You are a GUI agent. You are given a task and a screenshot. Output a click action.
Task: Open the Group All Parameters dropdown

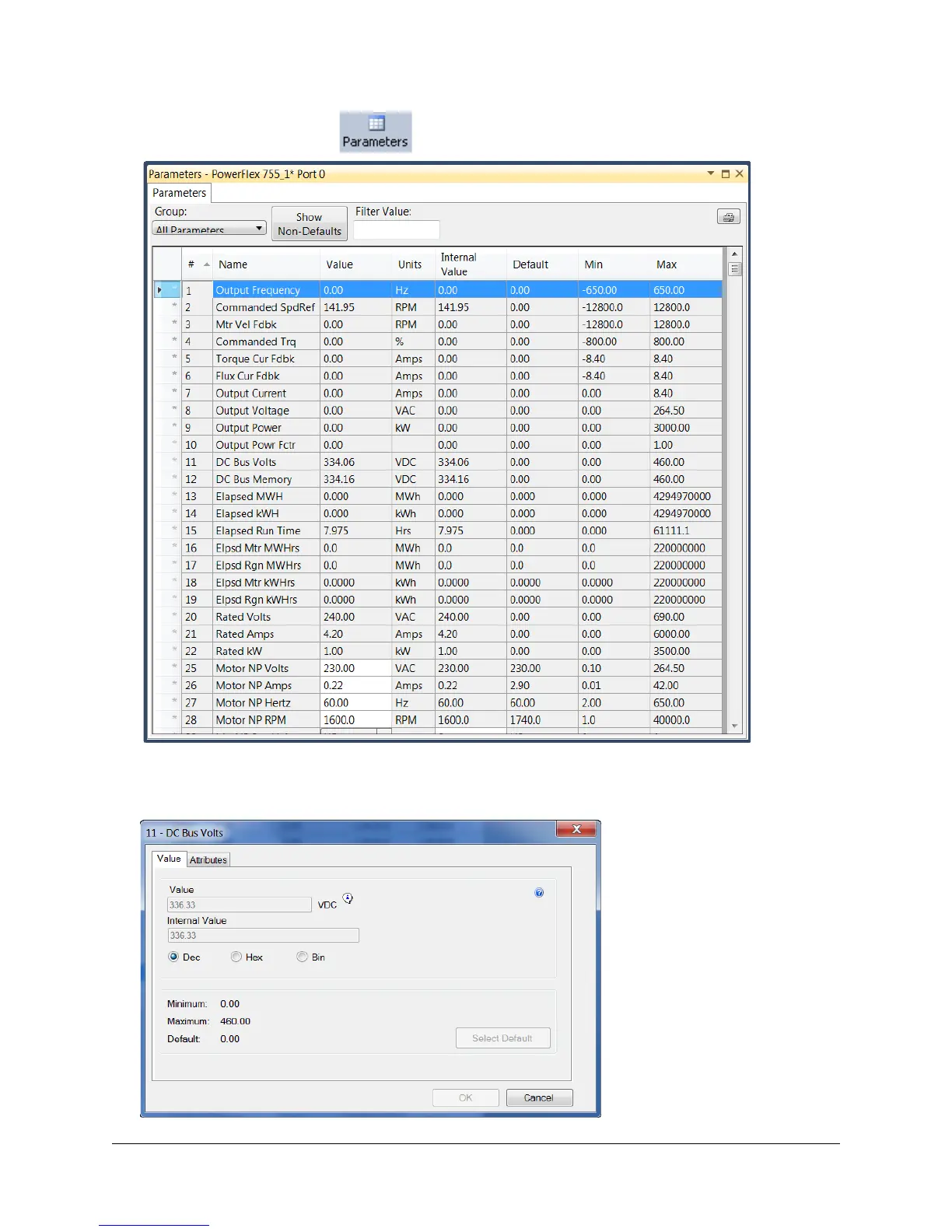pos(209,229)
